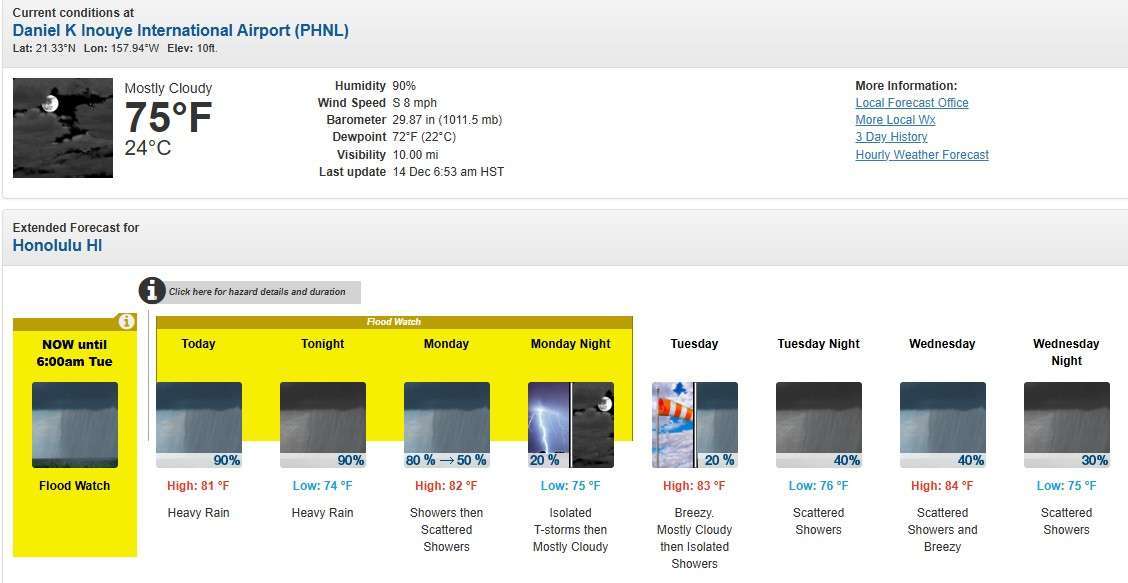The width and height of the screenshot is (1128, 583).
Task: Click the yellow Flood Watch thumbnail image
Action: pyautogui.click(x=75, y=424)
